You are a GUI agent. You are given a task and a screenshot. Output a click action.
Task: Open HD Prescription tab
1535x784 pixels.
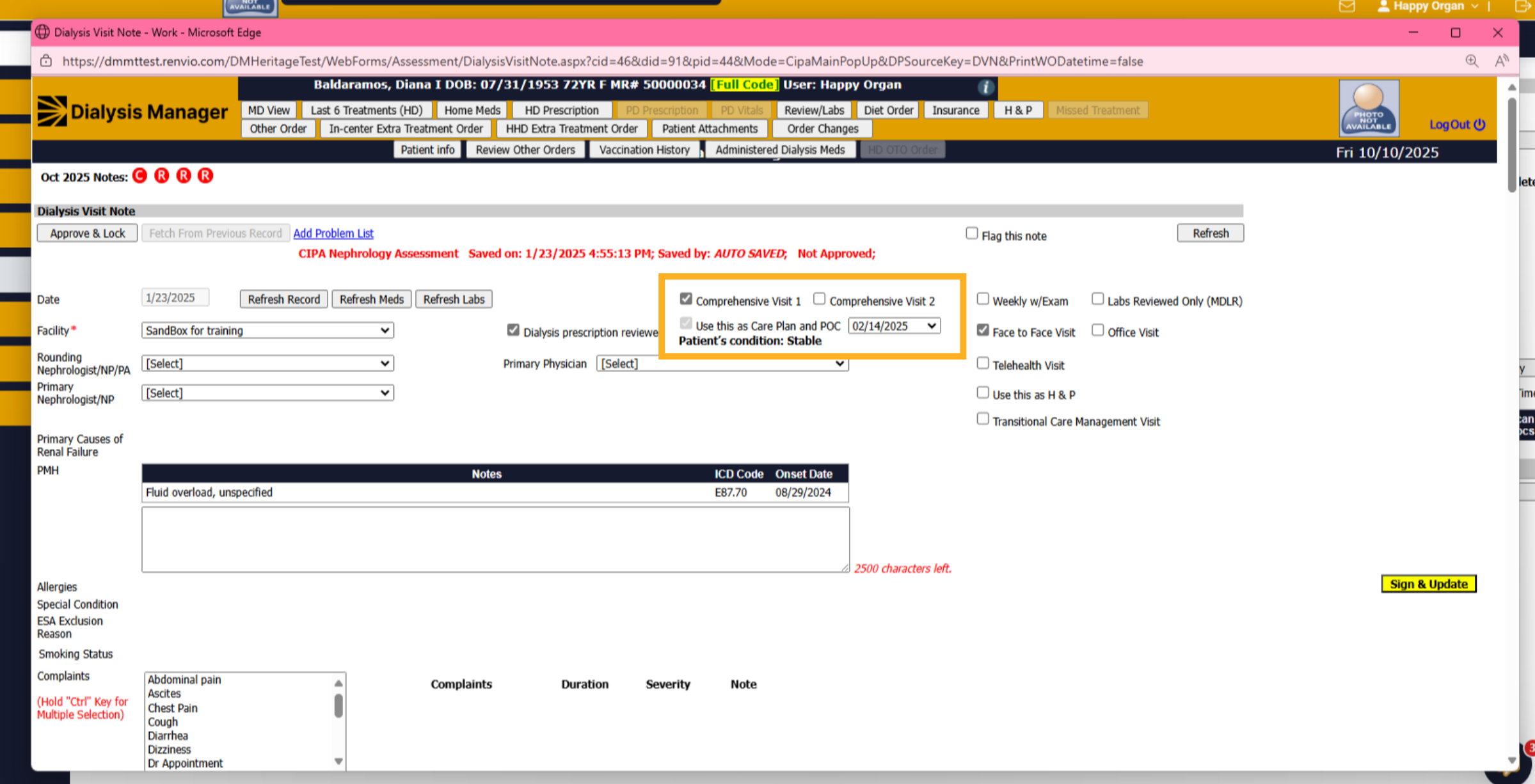(x=562, y=110)
